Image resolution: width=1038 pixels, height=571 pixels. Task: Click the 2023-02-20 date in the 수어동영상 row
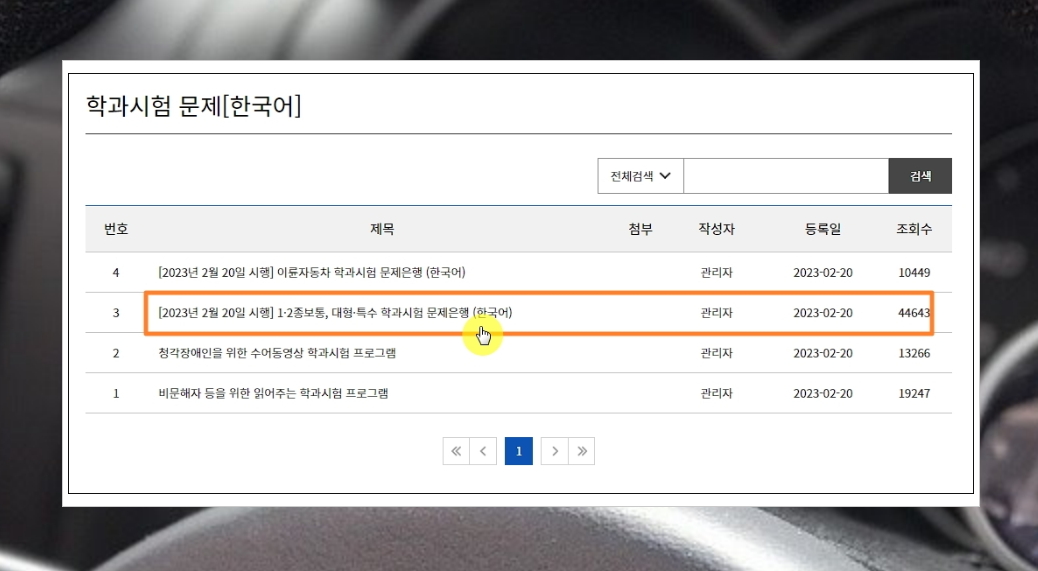point(823,353)
